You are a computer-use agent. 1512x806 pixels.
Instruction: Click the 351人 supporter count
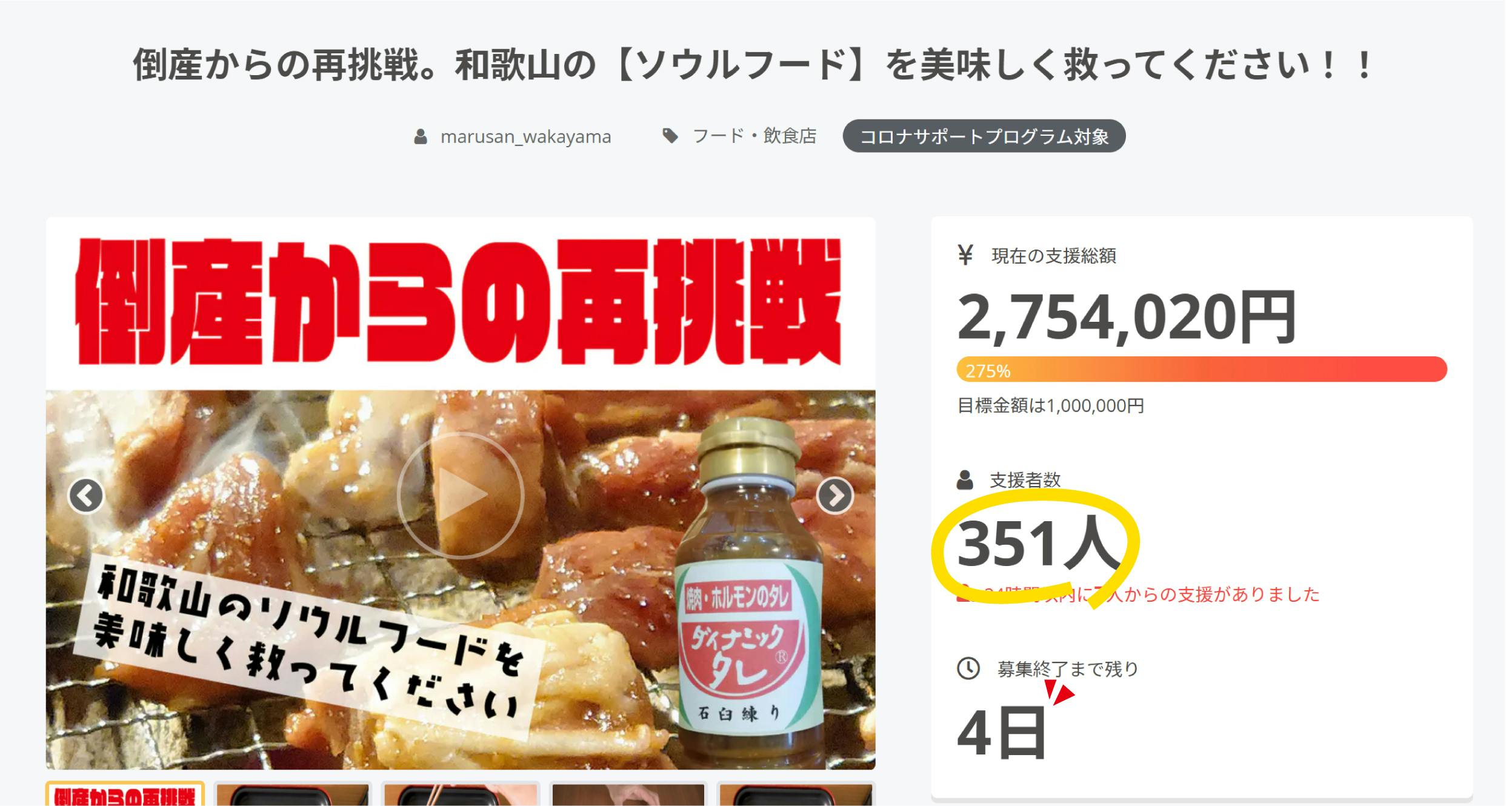[1038, 542]
